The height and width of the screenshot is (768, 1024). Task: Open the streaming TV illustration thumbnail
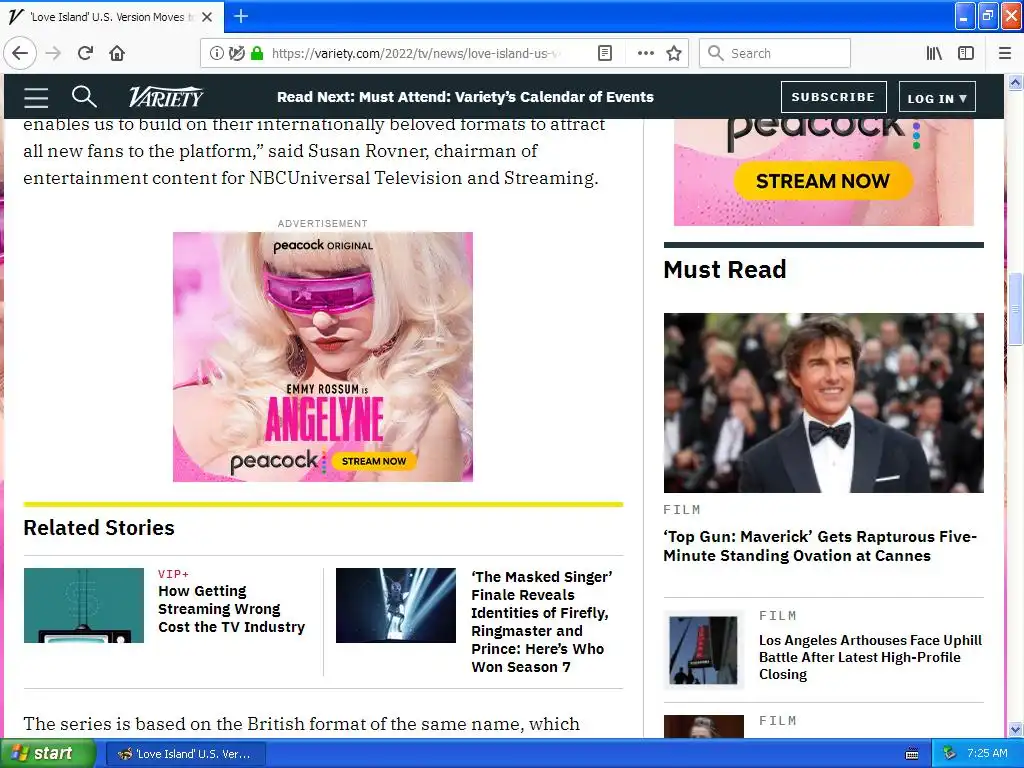(x=84, y=605)
